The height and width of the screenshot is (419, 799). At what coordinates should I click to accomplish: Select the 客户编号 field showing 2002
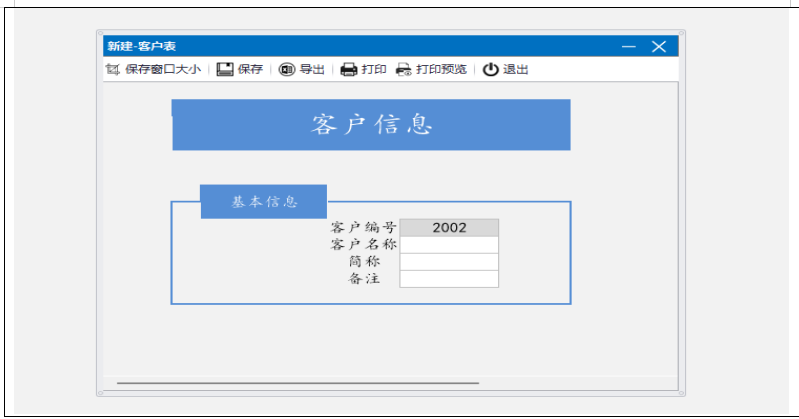tap(449, 228)
